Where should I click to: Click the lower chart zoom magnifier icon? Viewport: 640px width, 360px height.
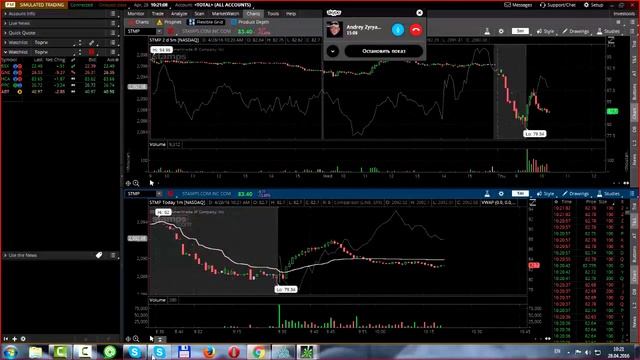136,339
